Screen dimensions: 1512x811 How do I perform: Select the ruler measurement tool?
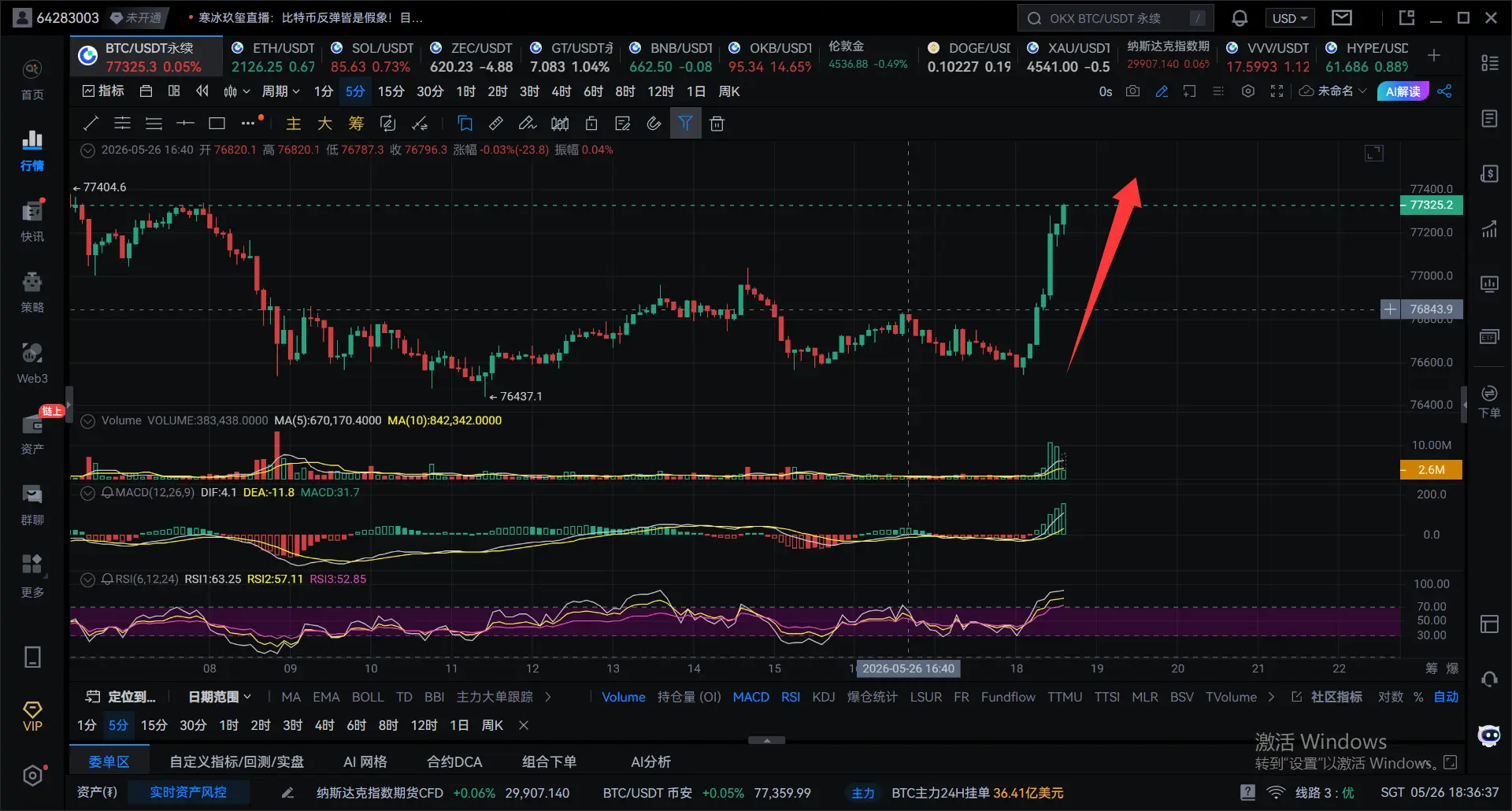[496, 123]
